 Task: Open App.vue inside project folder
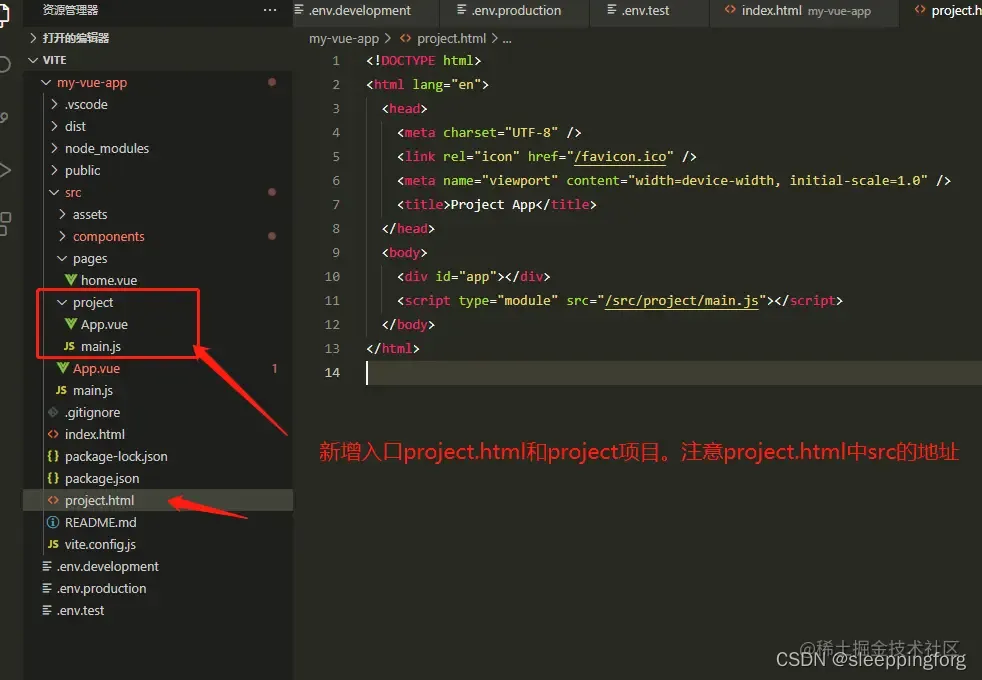click(104, 324)
